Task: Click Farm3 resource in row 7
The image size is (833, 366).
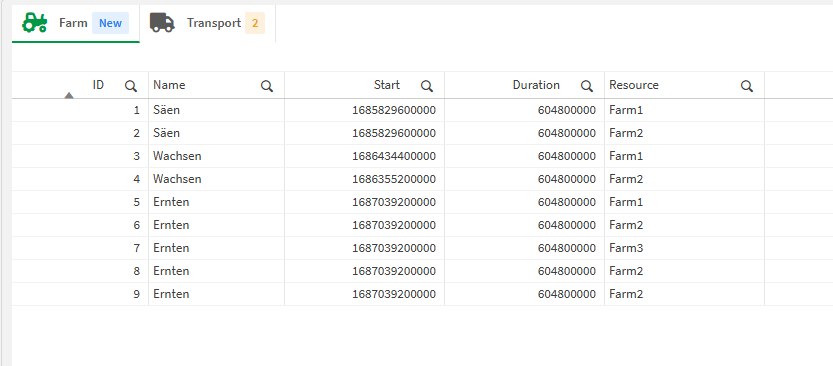Action: click(626, 248)
